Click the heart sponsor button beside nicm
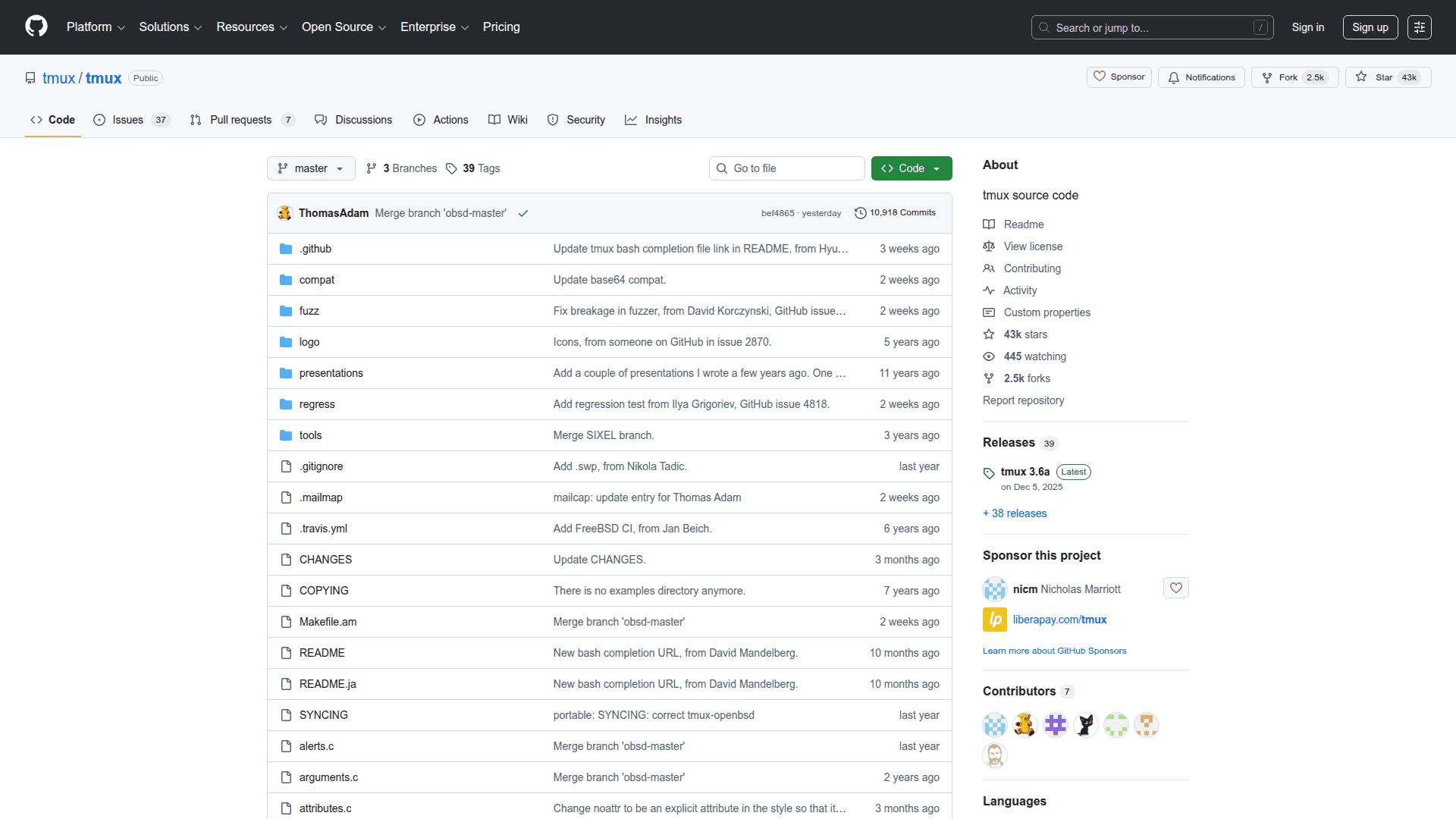 pos(1176,588)
